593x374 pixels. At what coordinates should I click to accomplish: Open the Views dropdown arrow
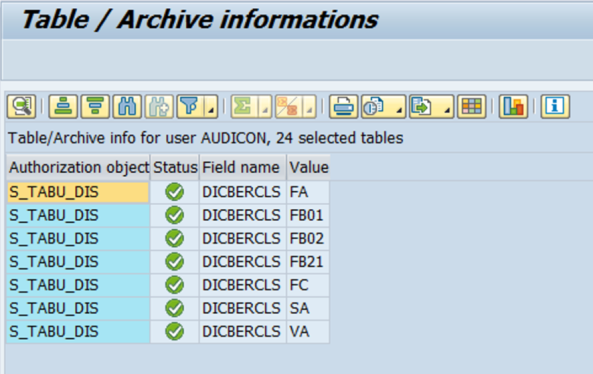399,106
